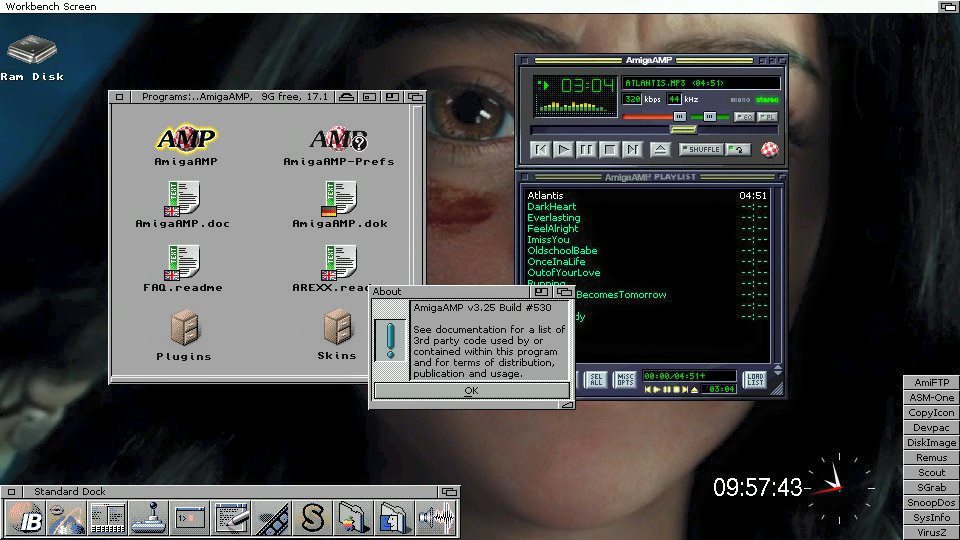Toggle SHUFFLE mode in AmigaAMP
This screenshot has width=960, height=540.
pos(701,149)
